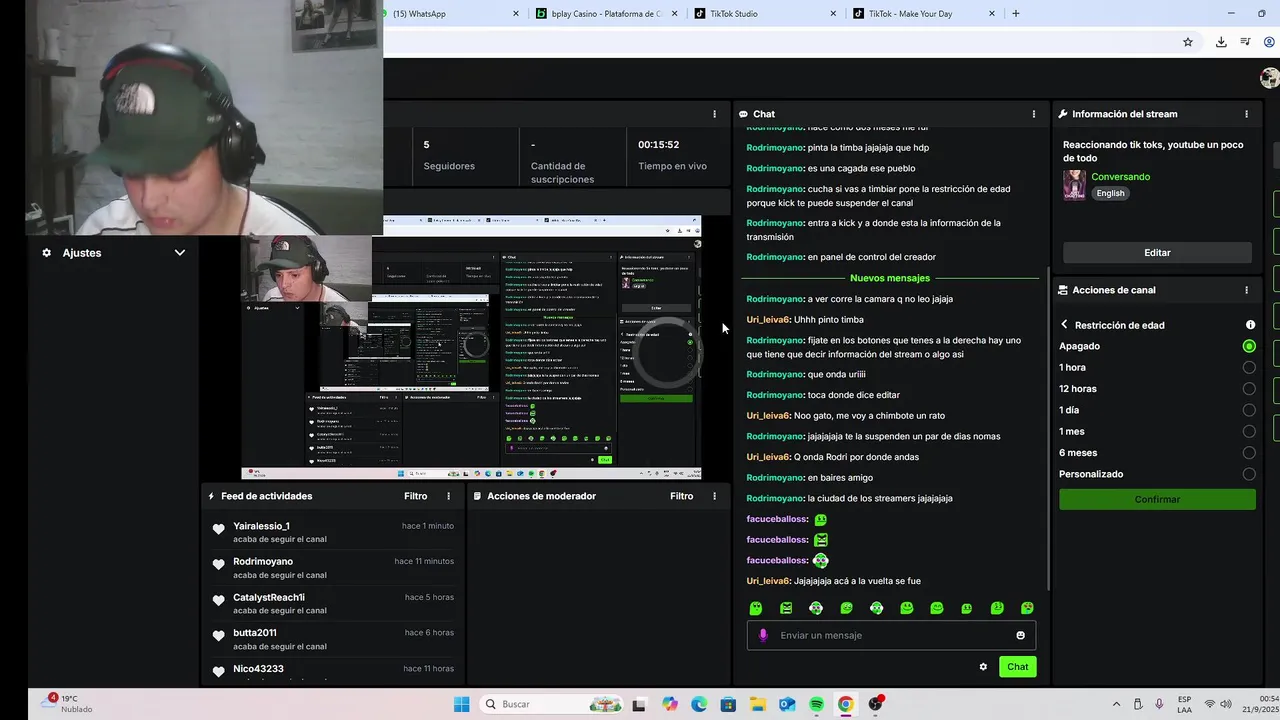Open Filtro in Acciones de moderador

[681, 496]
